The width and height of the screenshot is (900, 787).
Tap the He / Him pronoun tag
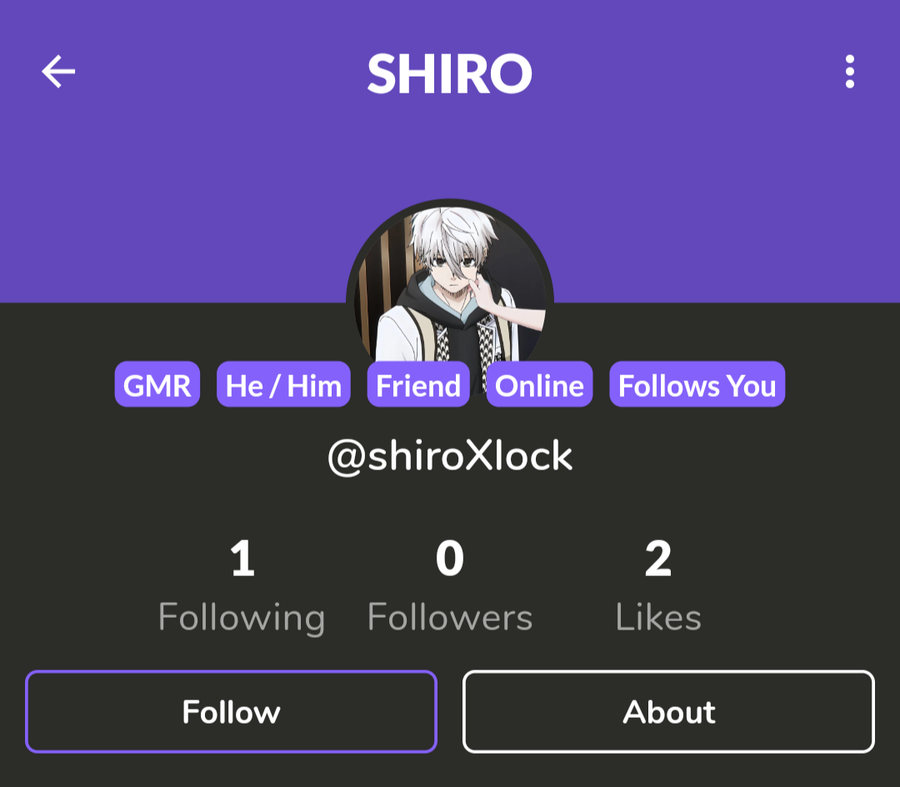284,385
